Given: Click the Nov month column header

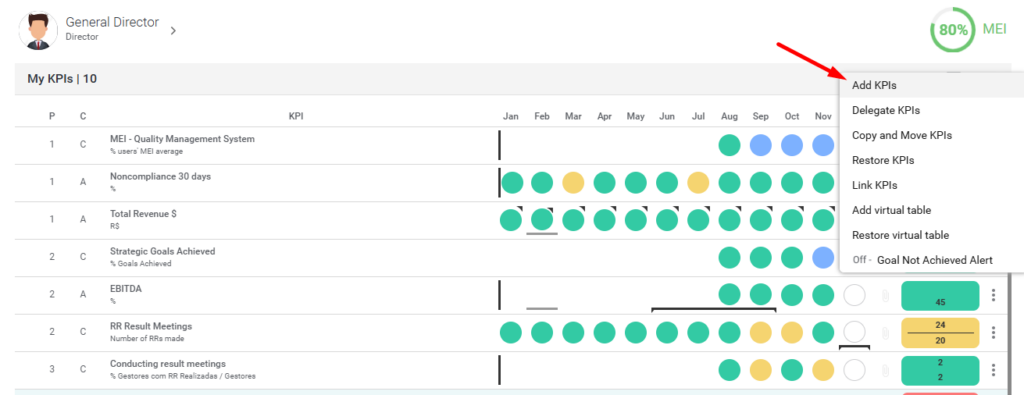Looking at the screenshot, I should point(823,116).
